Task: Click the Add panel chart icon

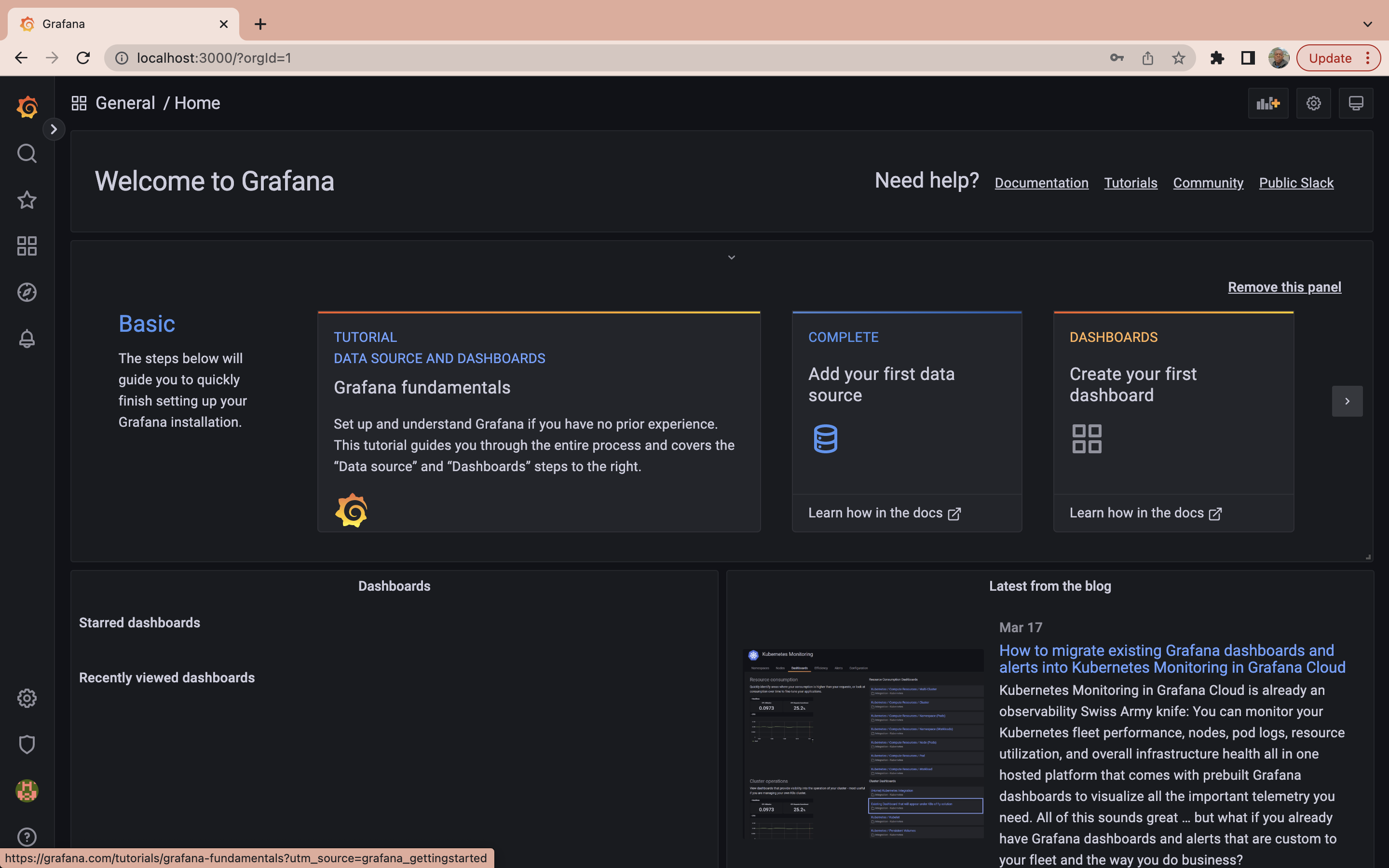Action: [1267, 103]
